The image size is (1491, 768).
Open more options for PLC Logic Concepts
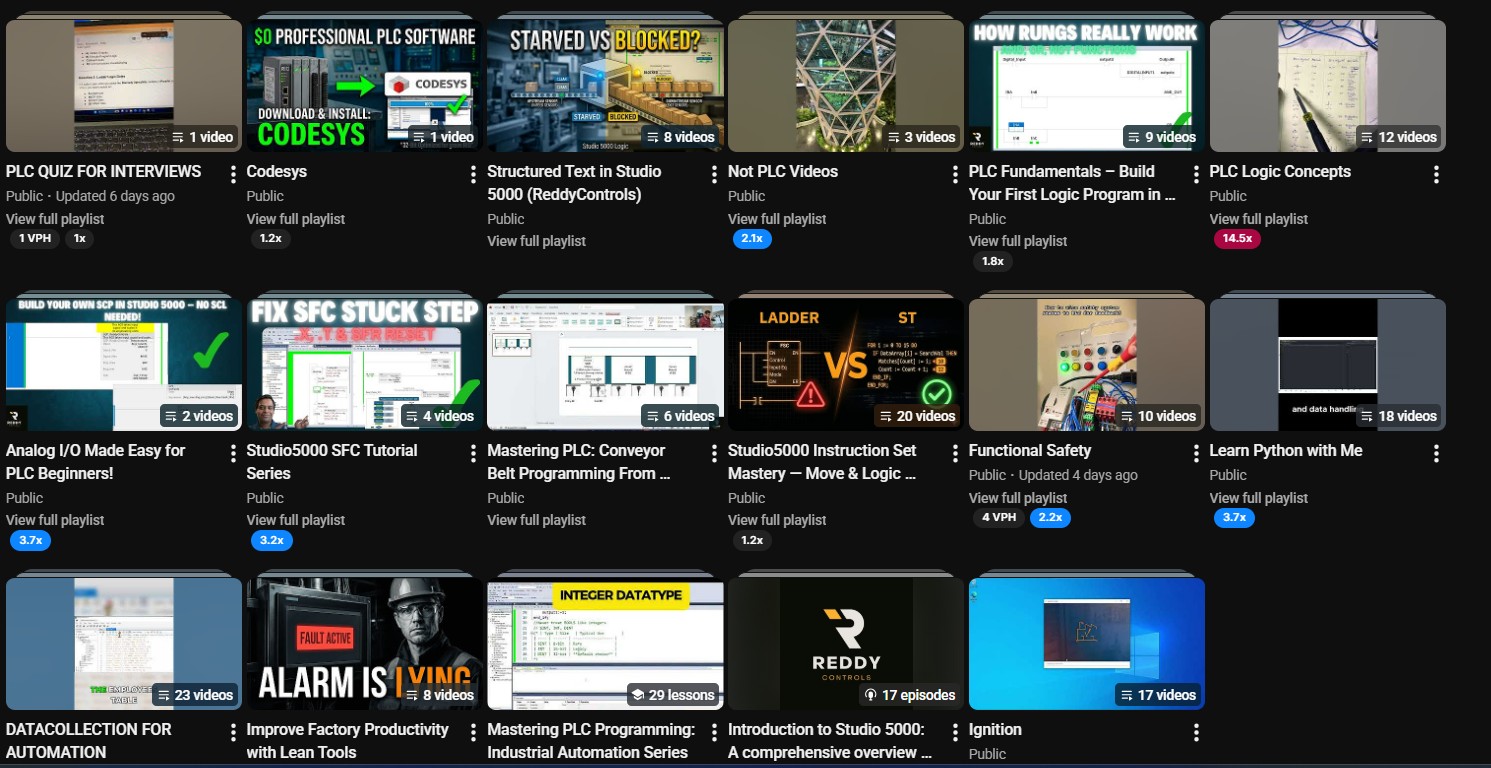coord(1436,175)
